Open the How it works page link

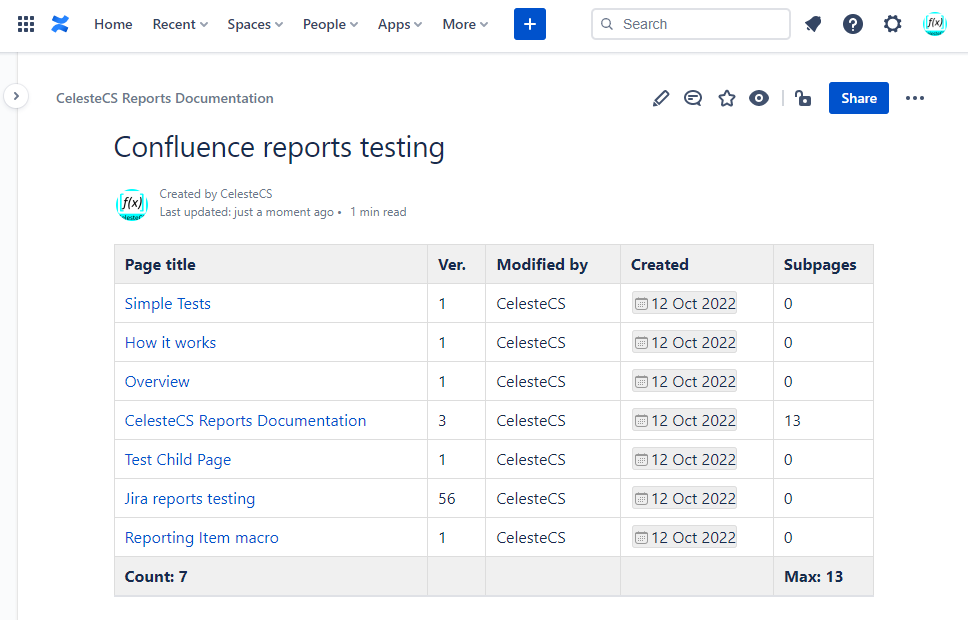click(170, 343)
